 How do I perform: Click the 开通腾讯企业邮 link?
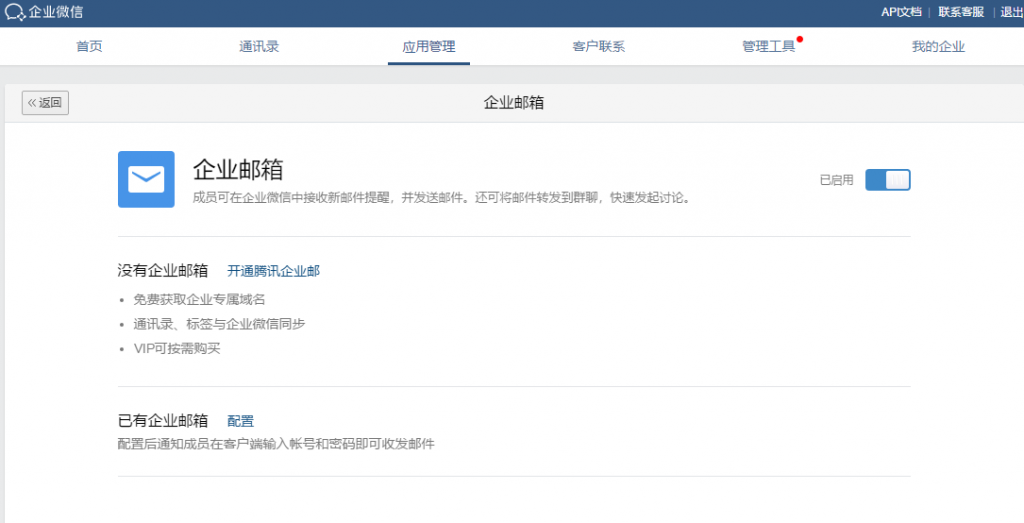pyautogui.click(x=273, y=271)
